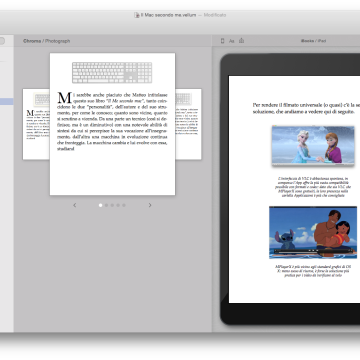This screenshot has width=360, height=360.
Task: Select the fourth page indicator dot
Action: tap(118, 205)
